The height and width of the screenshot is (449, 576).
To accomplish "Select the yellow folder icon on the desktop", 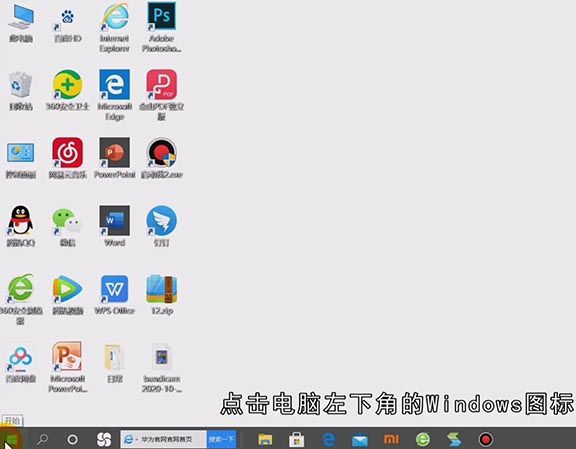I will (114, 357).
